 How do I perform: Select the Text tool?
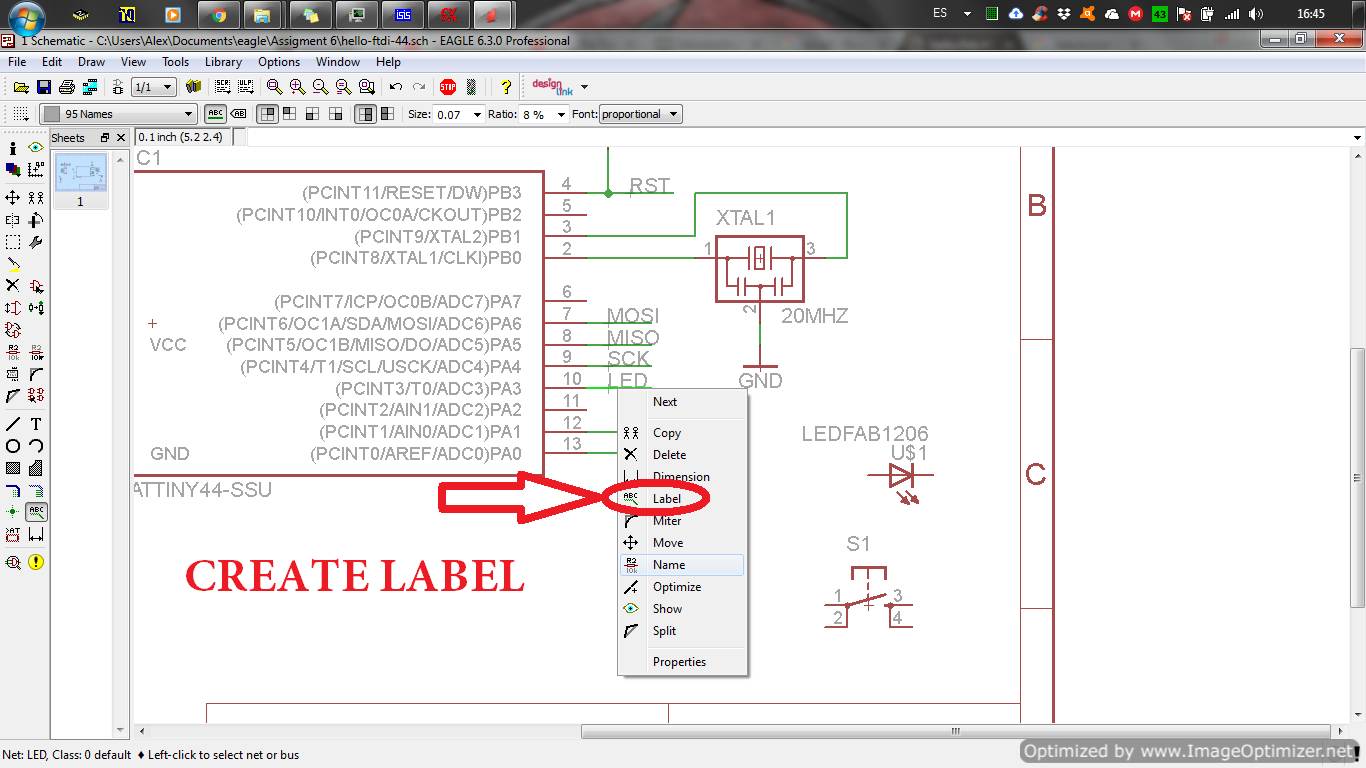point(36,424)
